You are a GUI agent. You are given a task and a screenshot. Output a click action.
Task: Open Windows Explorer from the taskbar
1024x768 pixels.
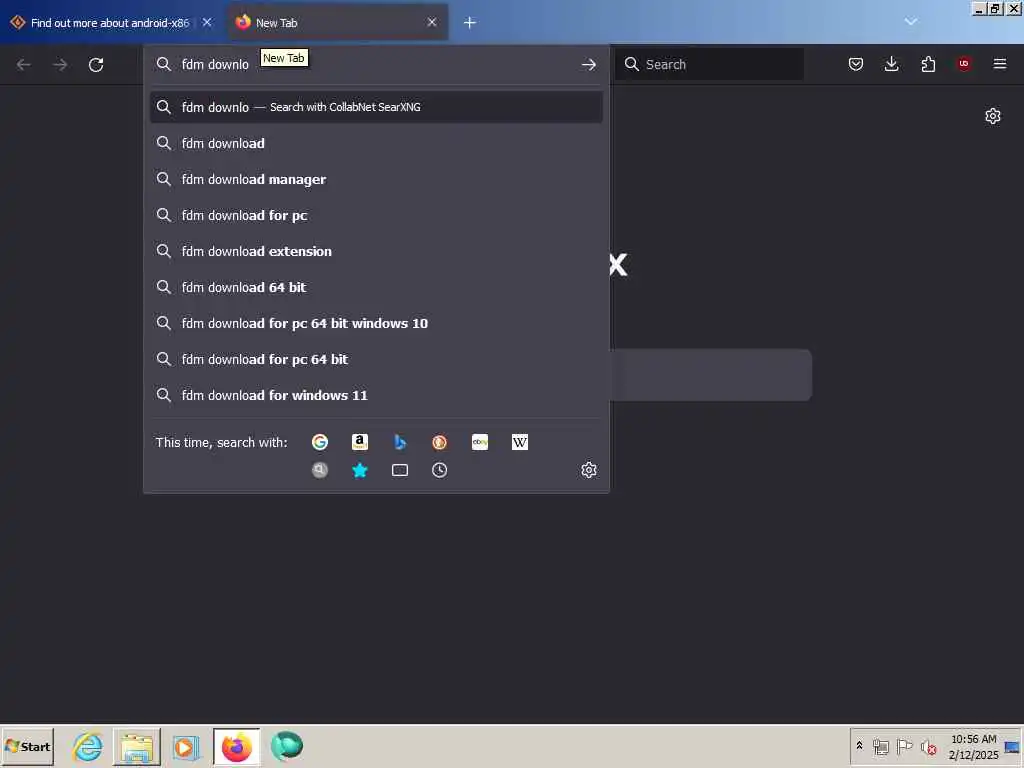[136, 747]
